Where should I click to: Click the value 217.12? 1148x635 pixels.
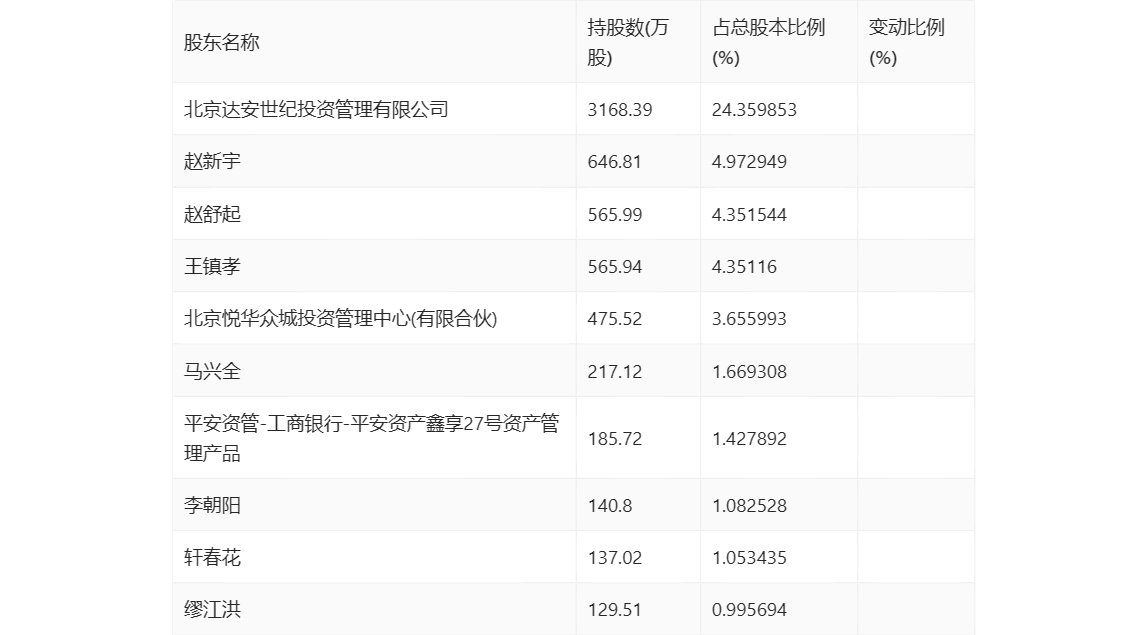point(614,371)
